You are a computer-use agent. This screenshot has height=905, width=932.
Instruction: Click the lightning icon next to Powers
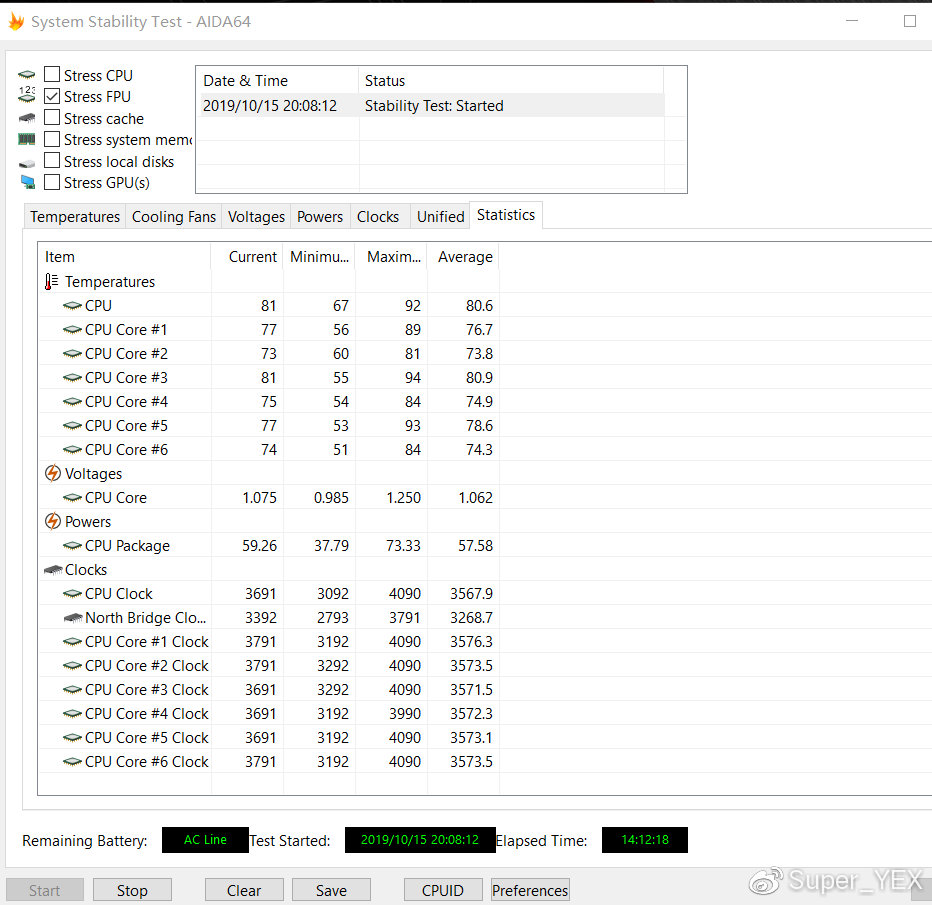53,522
